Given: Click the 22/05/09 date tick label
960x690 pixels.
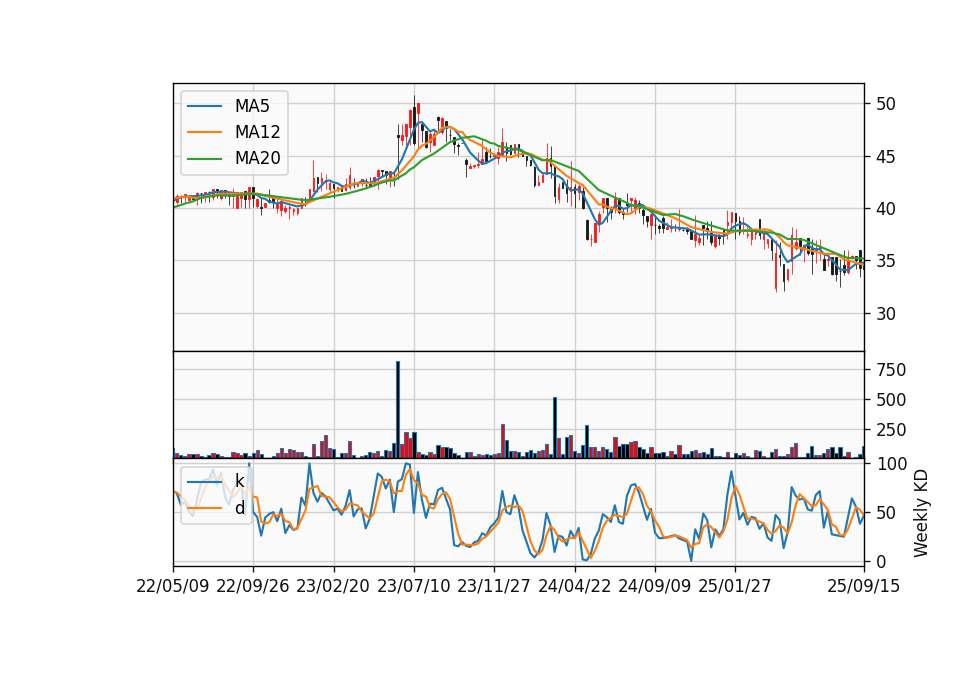Looking at the screenshot, I should [173, 586].
